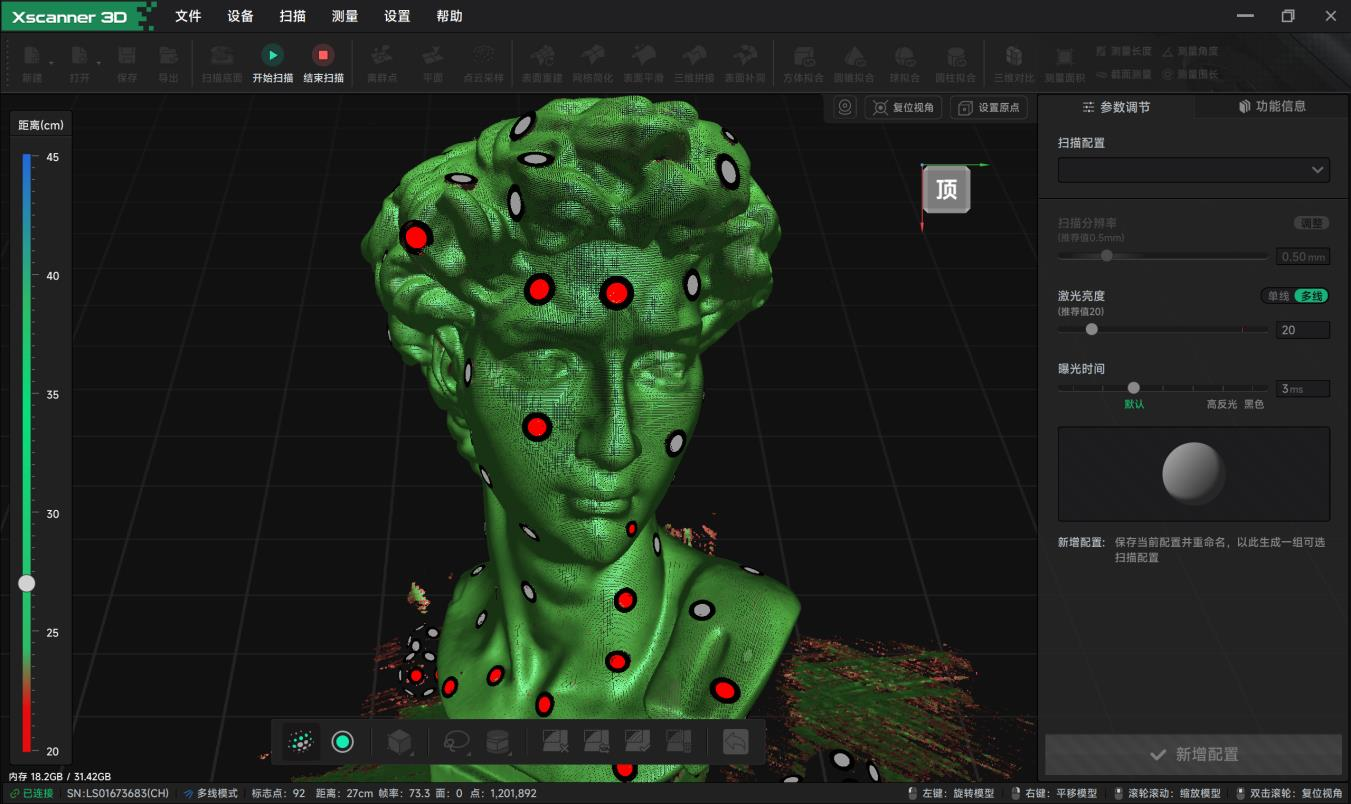Click the undo arrow icon in bottom toolbar

(x=735, y=742)
